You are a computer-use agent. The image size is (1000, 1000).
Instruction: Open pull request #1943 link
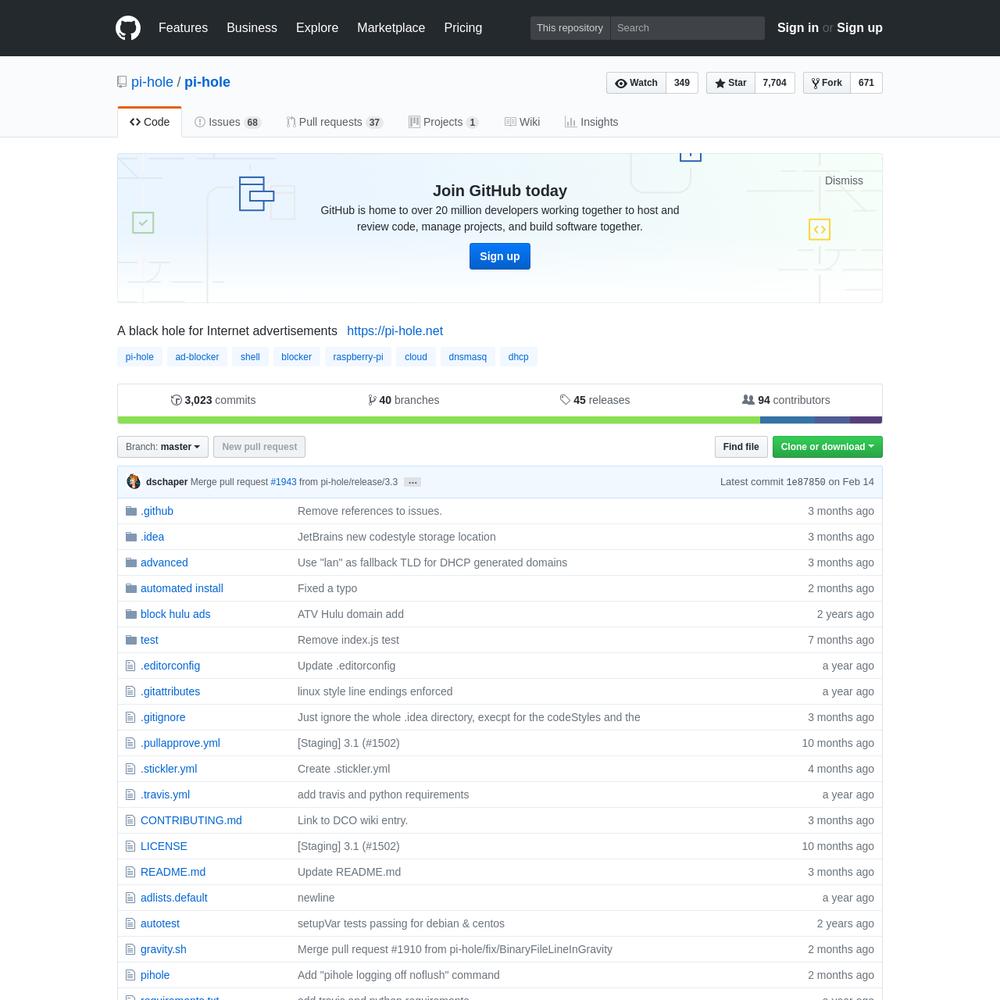[283, 482]
